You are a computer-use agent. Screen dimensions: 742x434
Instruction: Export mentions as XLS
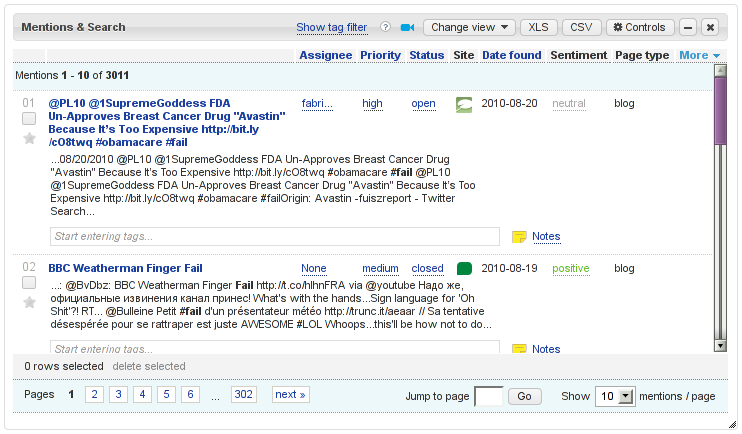pyautogui.click(x=539, y=27)
